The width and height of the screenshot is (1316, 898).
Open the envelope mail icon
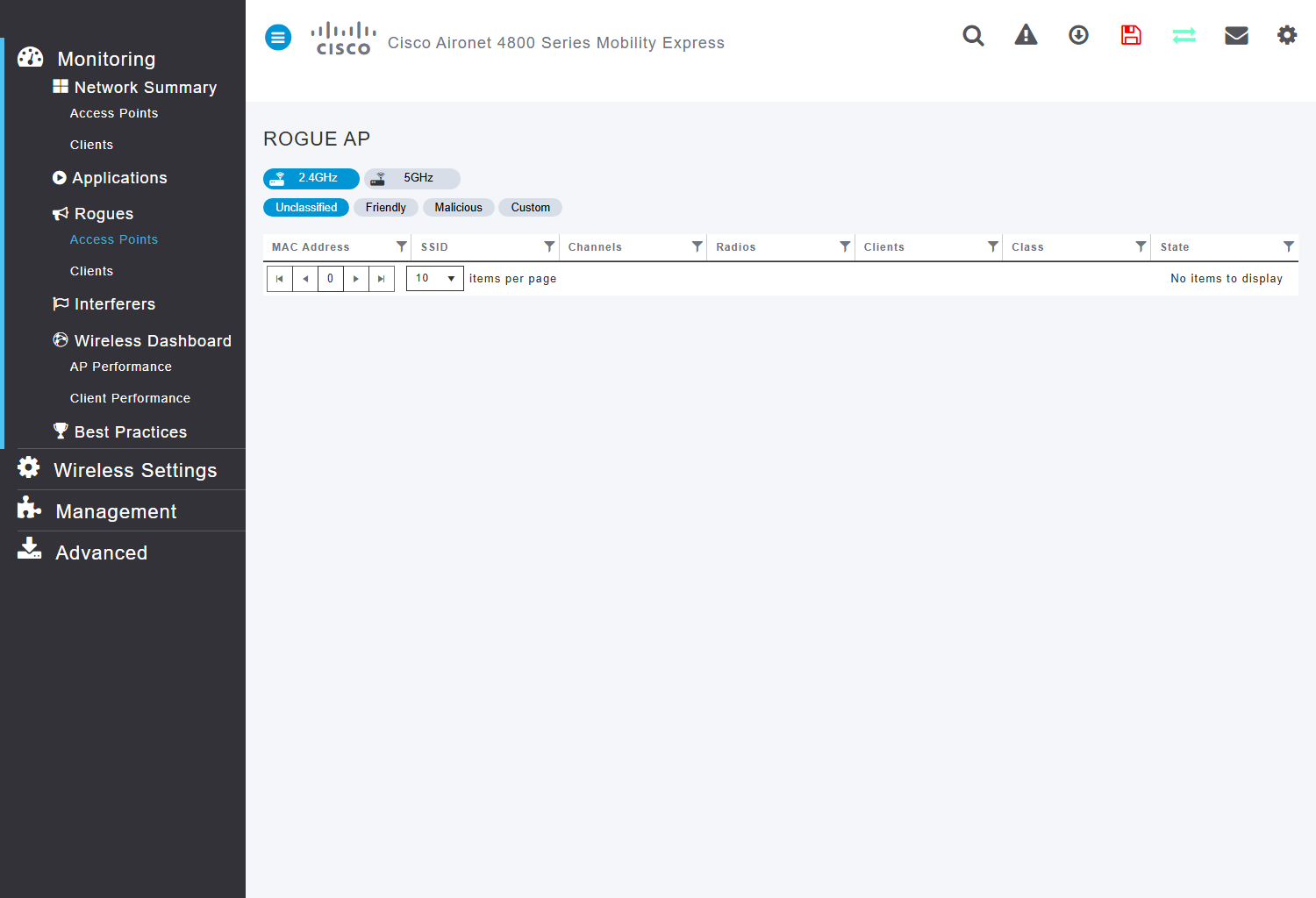pos(1236,35)
